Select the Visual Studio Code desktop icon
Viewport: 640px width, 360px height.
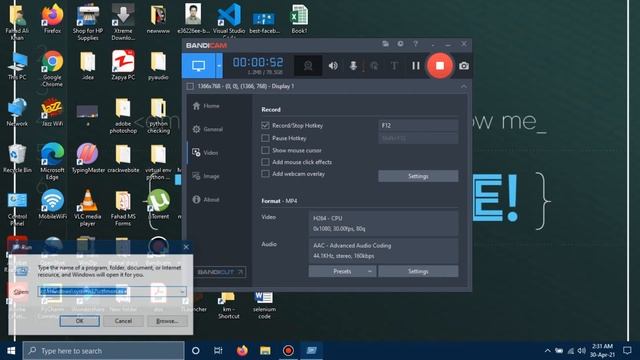pyautogui.click(x=229, y=19)
